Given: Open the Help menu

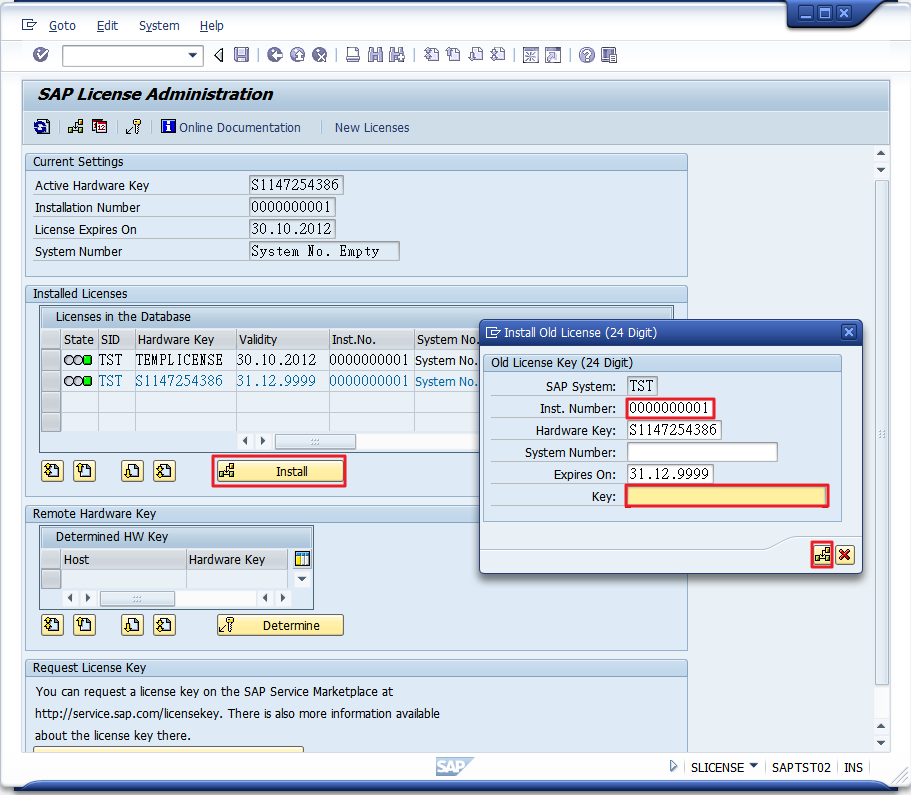Looking at the screenshot, I should [x=211, y=26].
